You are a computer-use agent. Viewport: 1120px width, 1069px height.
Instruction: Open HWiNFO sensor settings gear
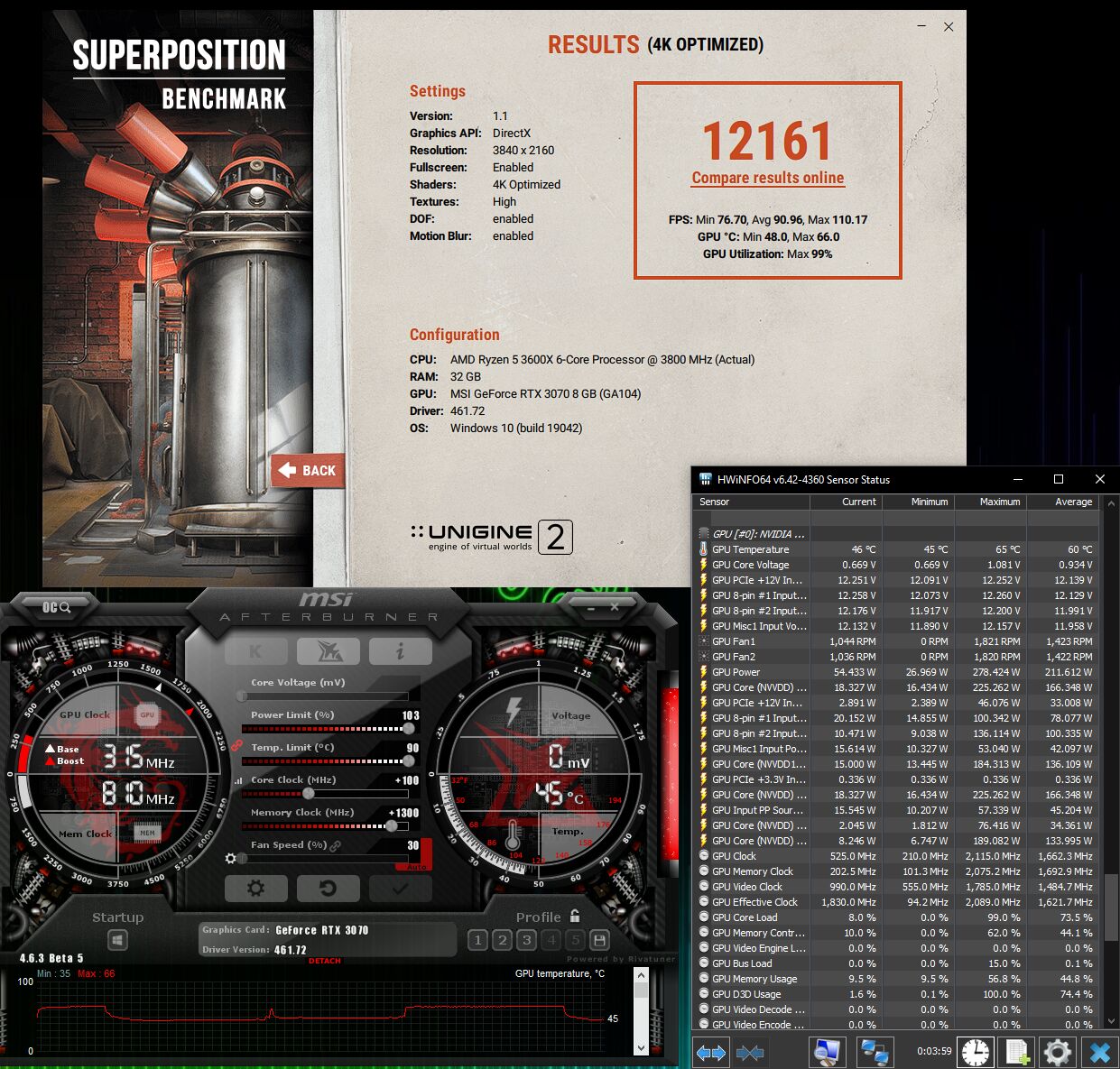(x=1058, y=1052)
